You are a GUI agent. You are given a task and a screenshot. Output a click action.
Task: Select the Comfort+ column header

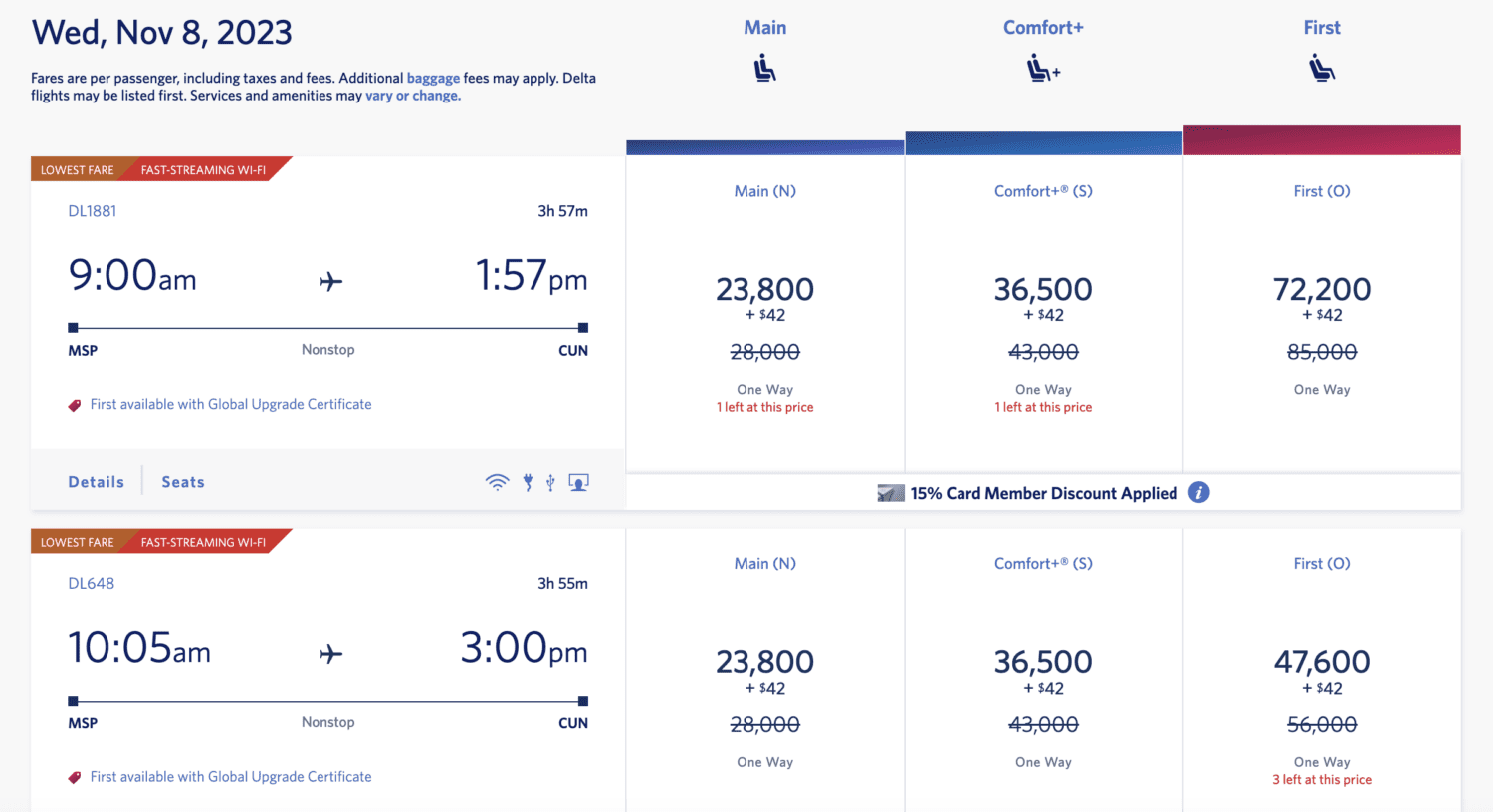point(1043,27)
